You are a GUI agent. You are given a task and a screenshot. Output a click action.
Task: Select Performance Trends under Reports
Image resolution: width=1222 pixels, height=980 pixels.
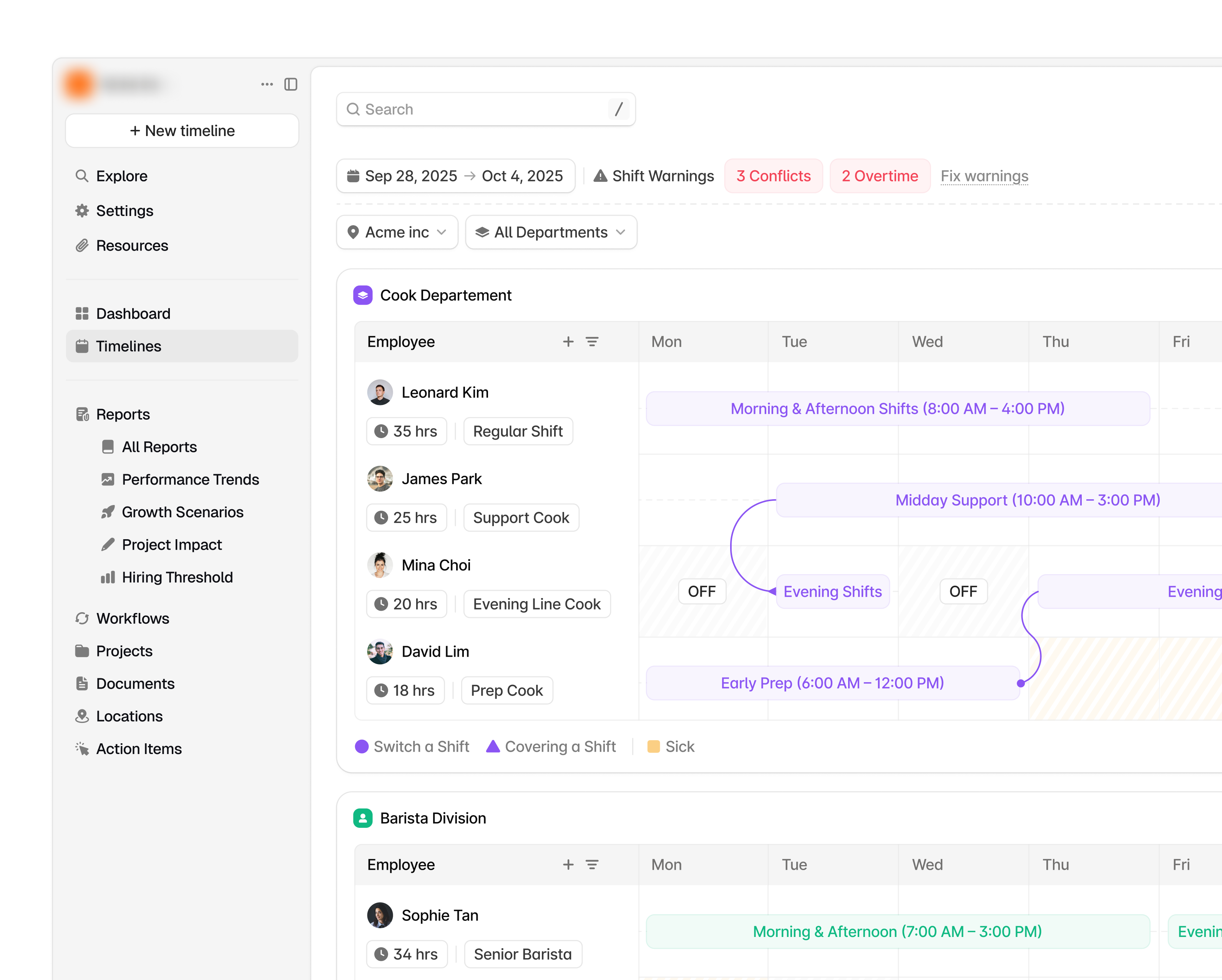(190, 480)
